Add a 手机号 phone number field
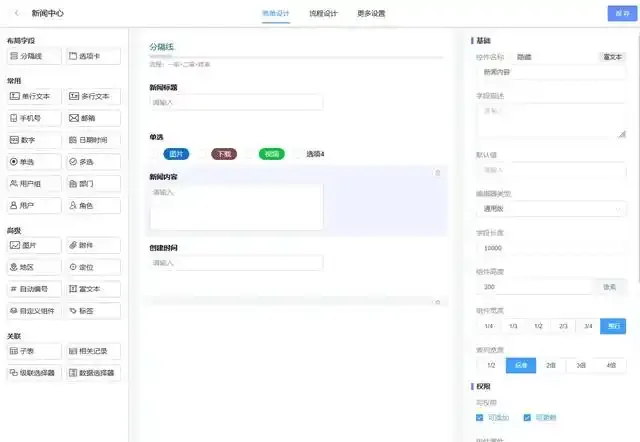 (x=34, y=118)
